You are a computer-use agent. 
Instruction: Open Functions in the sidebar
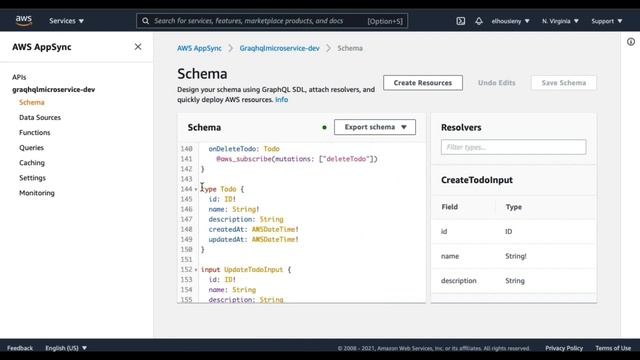pos(35,133)
